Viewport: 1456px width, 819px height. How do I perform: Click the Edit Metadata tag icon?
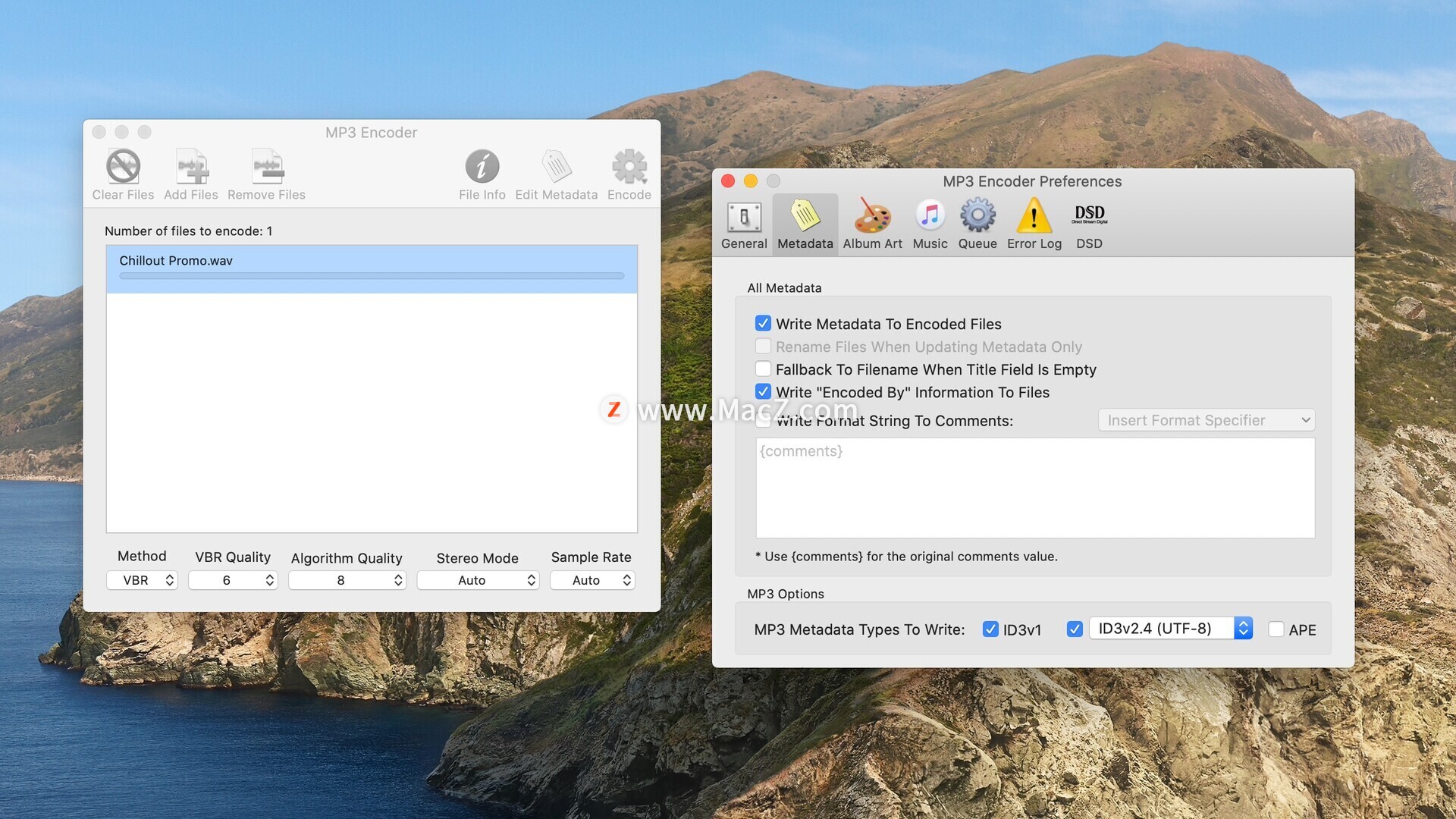point(557,167)
